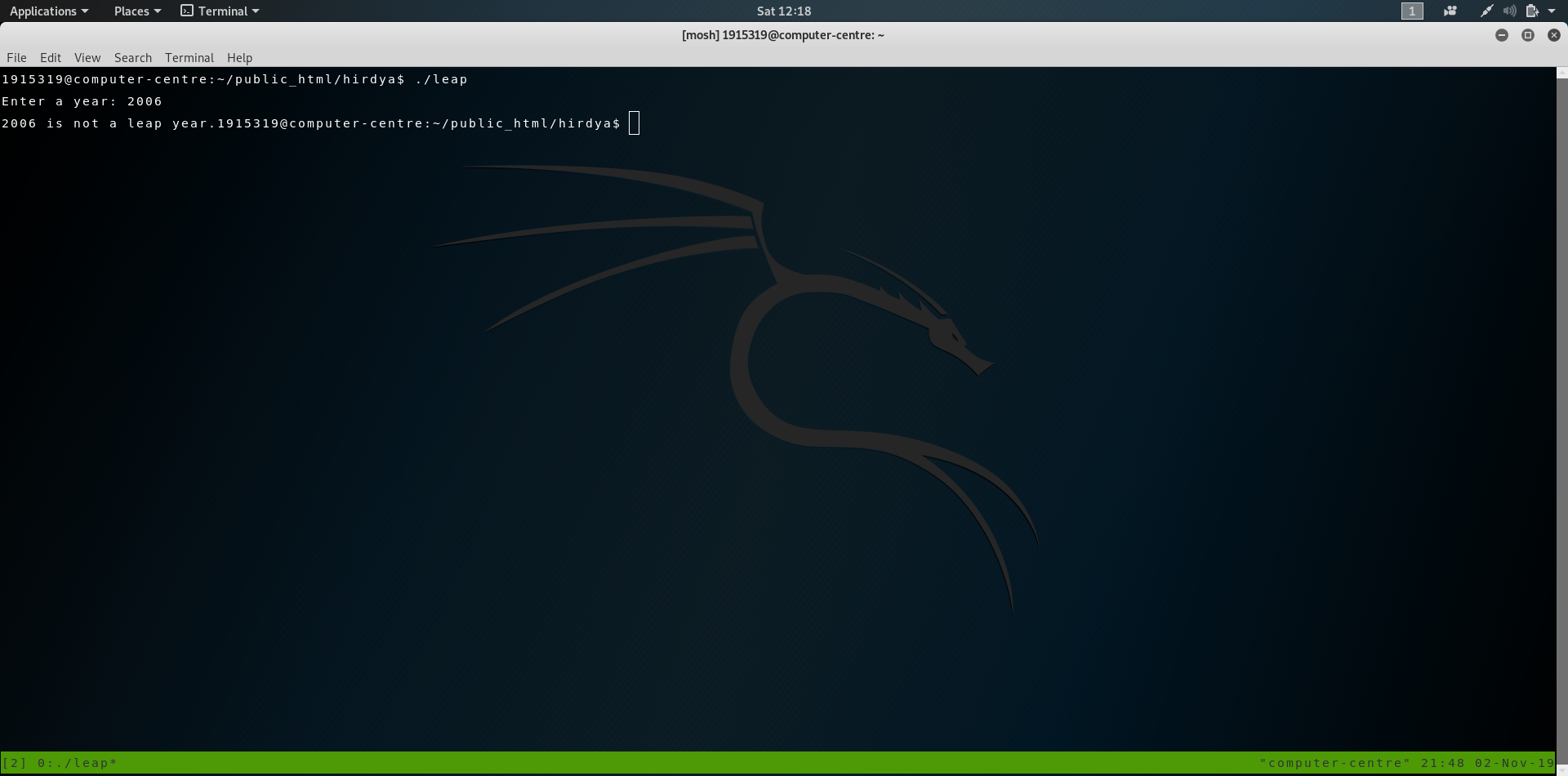Click the people icon in the top bar

pos(1450,11)
